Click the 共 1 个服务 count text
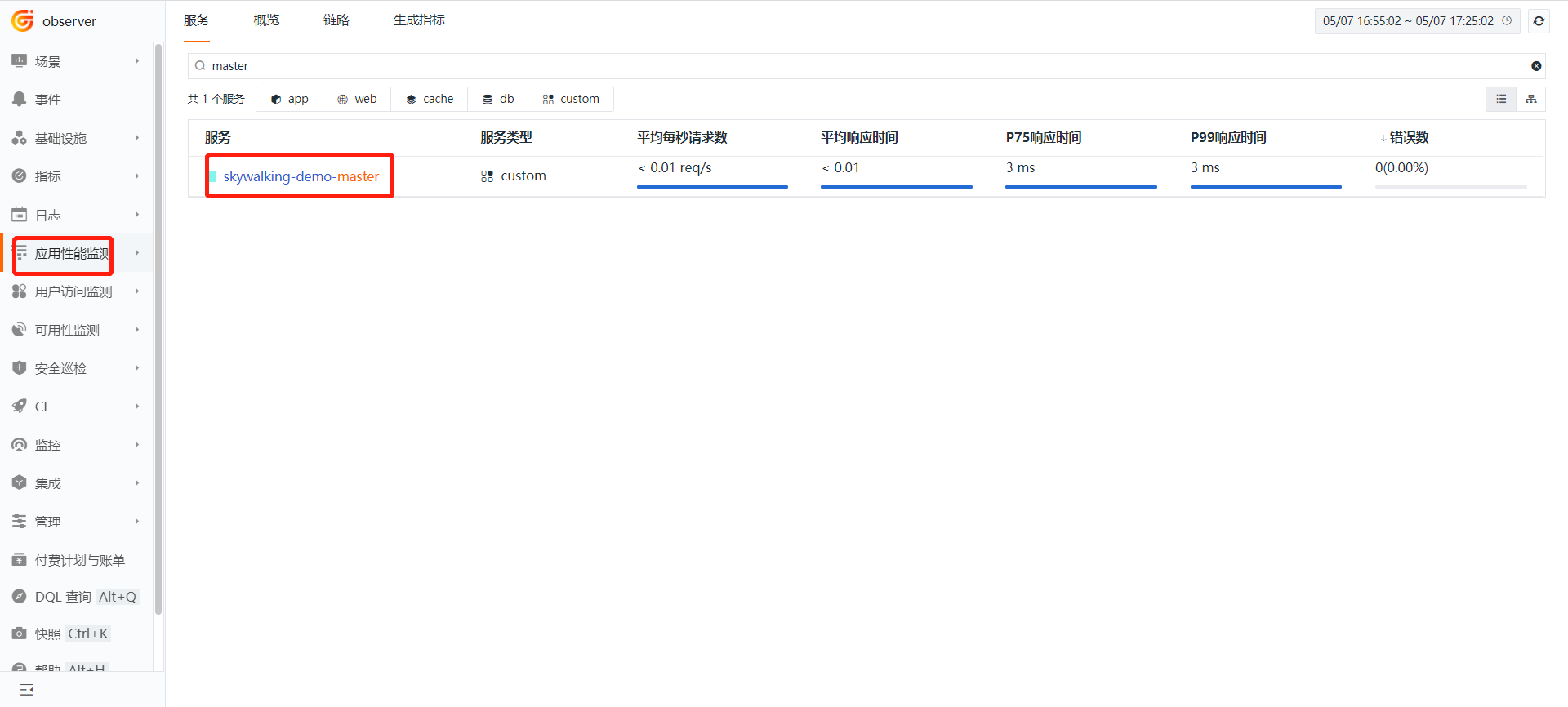The width and height of the screenshot is (1568, 707). (x=216, y=99)
